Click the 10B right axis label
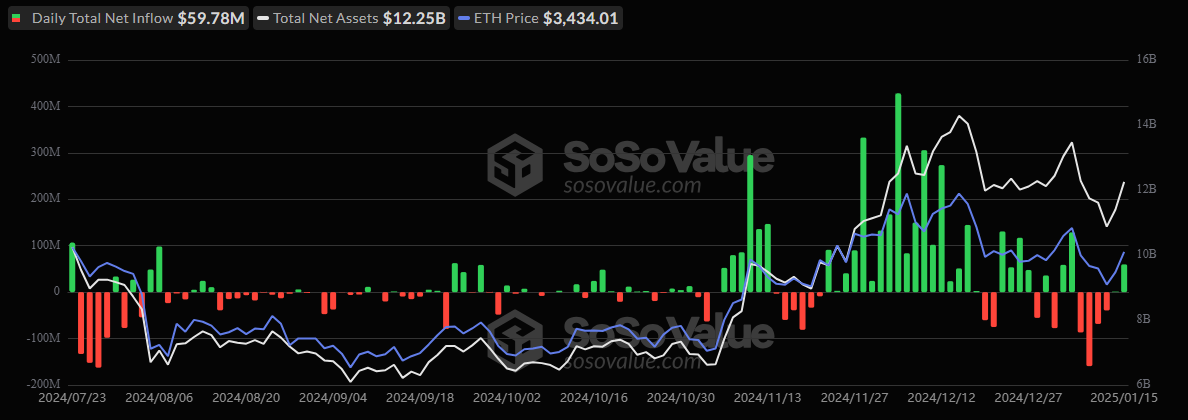The width and height of the screenshot is (1188, 420). (x=1145, y=254)
